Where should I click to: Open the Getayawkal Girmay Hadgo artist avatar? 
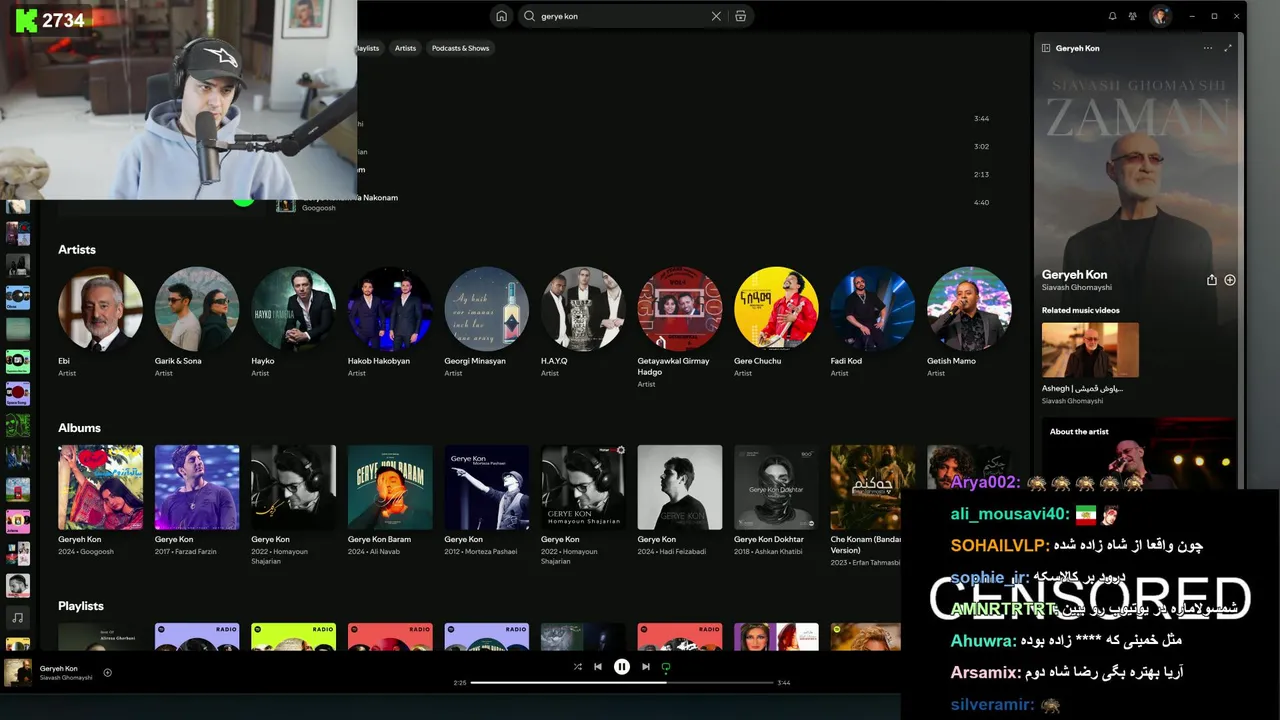(680, 308)
